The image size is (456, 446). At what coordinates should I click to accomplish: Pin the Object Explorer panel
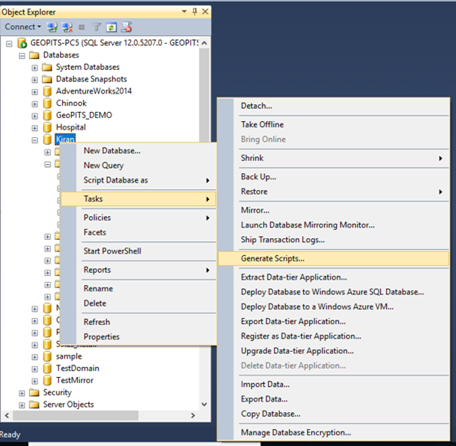[195, 11]
